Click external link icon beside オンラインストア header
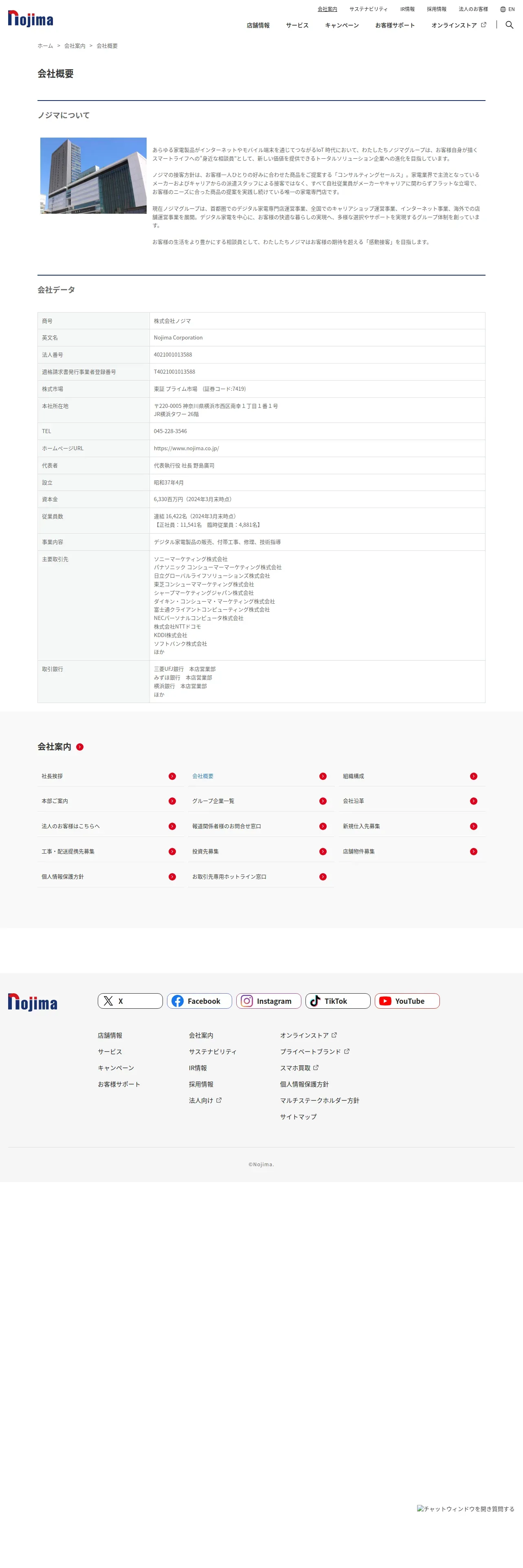The height and width of the screenshot is (1568, 523). (x=483, y=25)
